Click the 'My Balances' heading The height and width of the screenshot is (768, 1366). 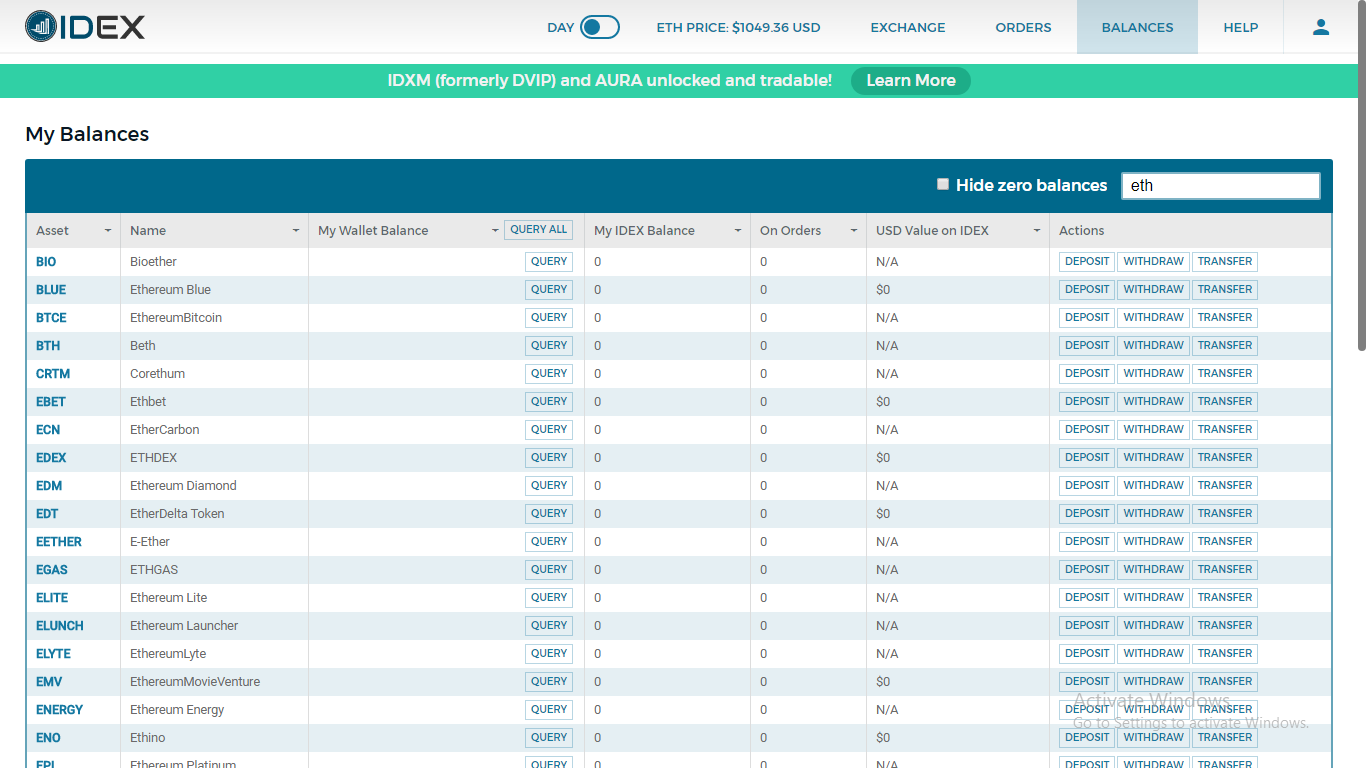click(87, 134)
